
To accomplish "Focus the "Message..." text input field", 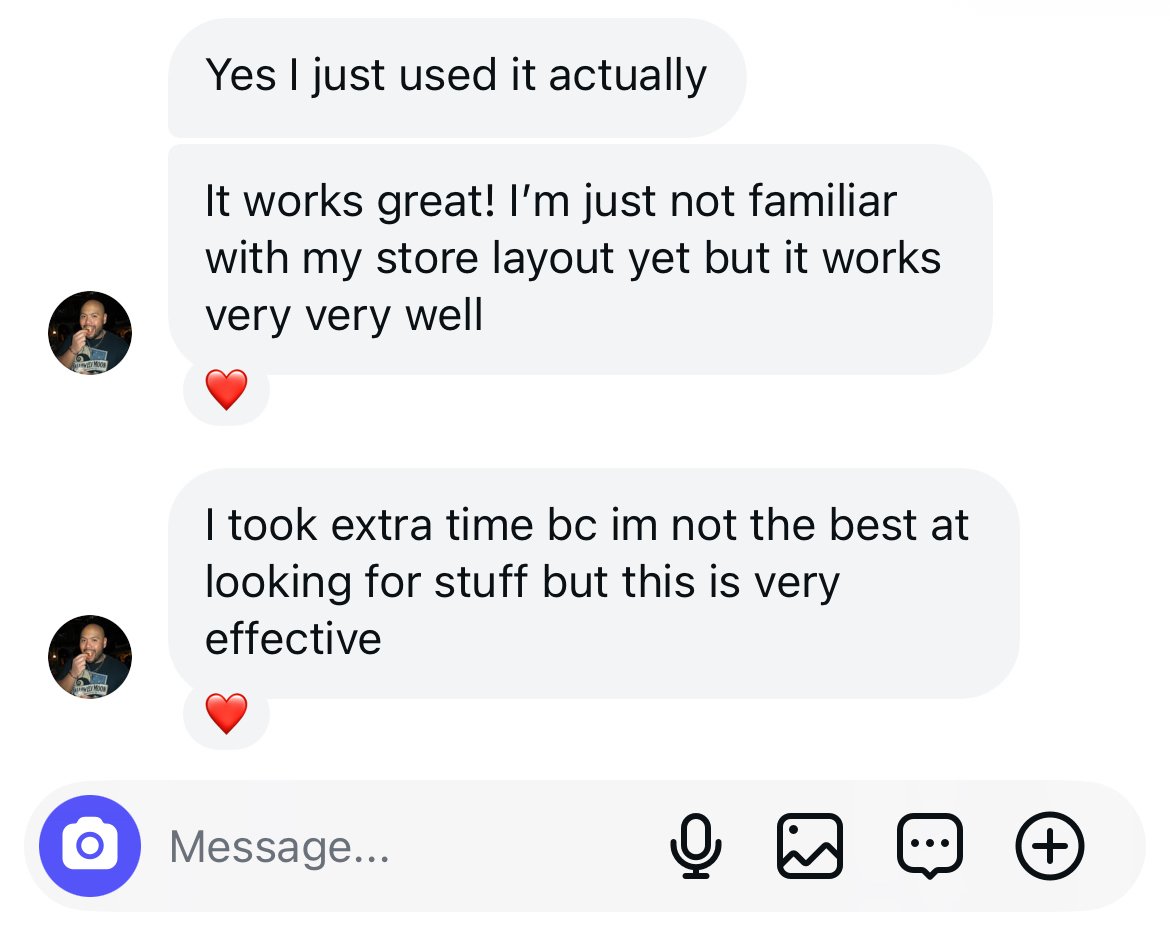I will coord(400,848).
